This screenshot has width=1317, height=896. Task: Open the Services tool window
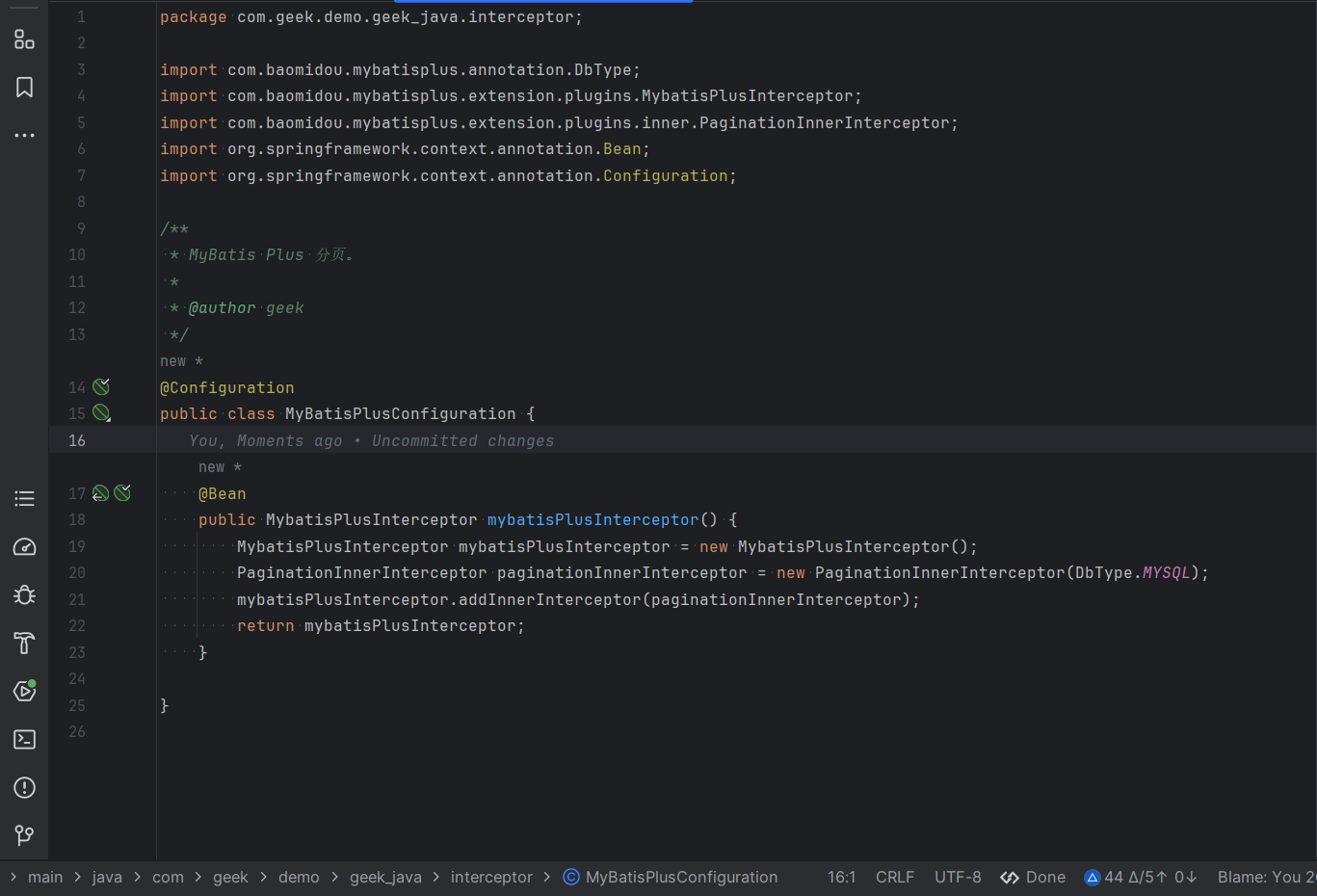point(24,691)
